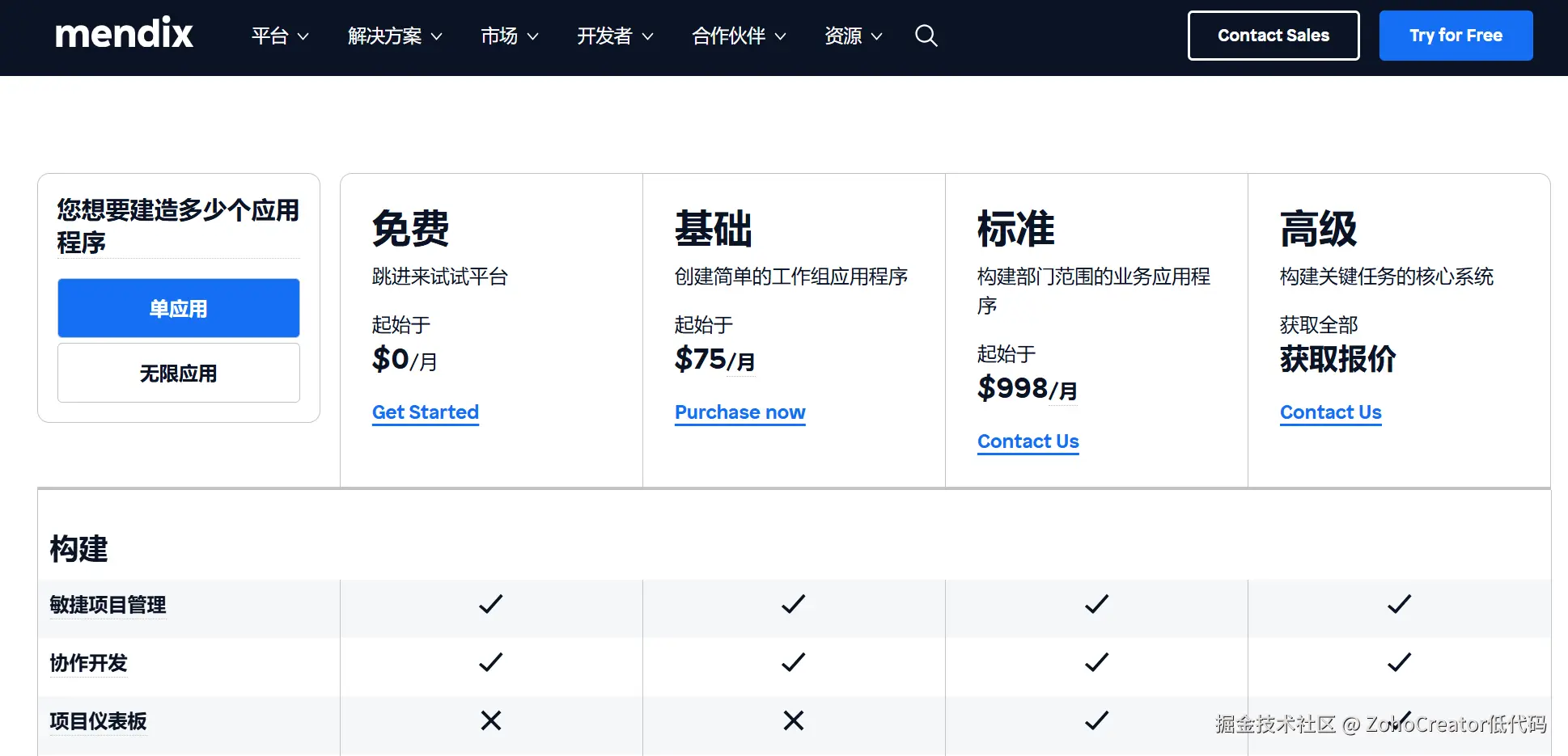Expand the 解决方案 navigation menu
This screenshot has width=1568, height=756.
tap(395, 36)
